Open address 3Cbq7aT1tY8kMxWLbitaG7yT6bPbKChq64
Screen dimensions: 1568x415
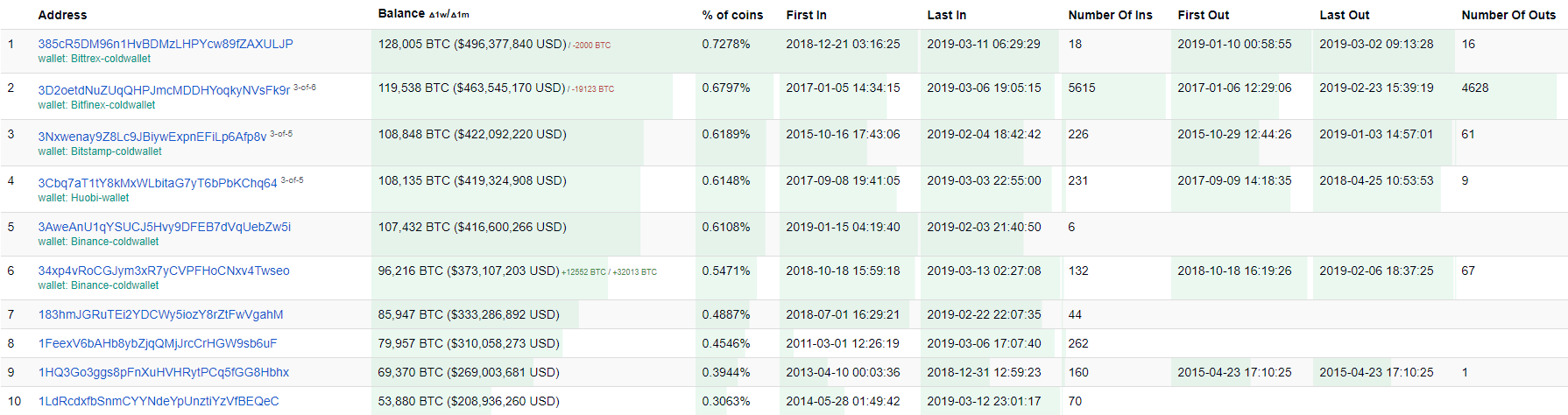[x=158, y=183]
